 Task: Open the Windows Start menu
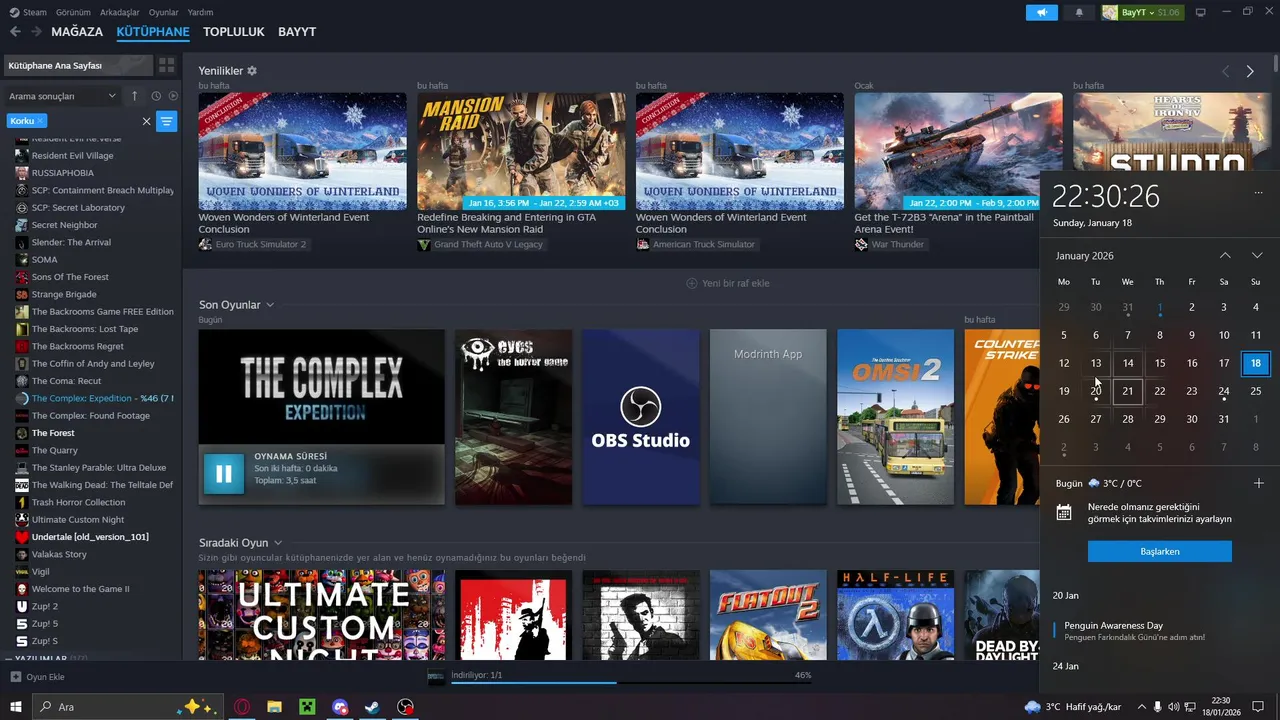15,707
